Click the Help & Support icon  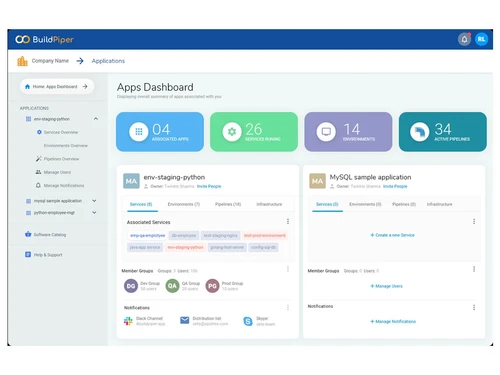[28, 255]
